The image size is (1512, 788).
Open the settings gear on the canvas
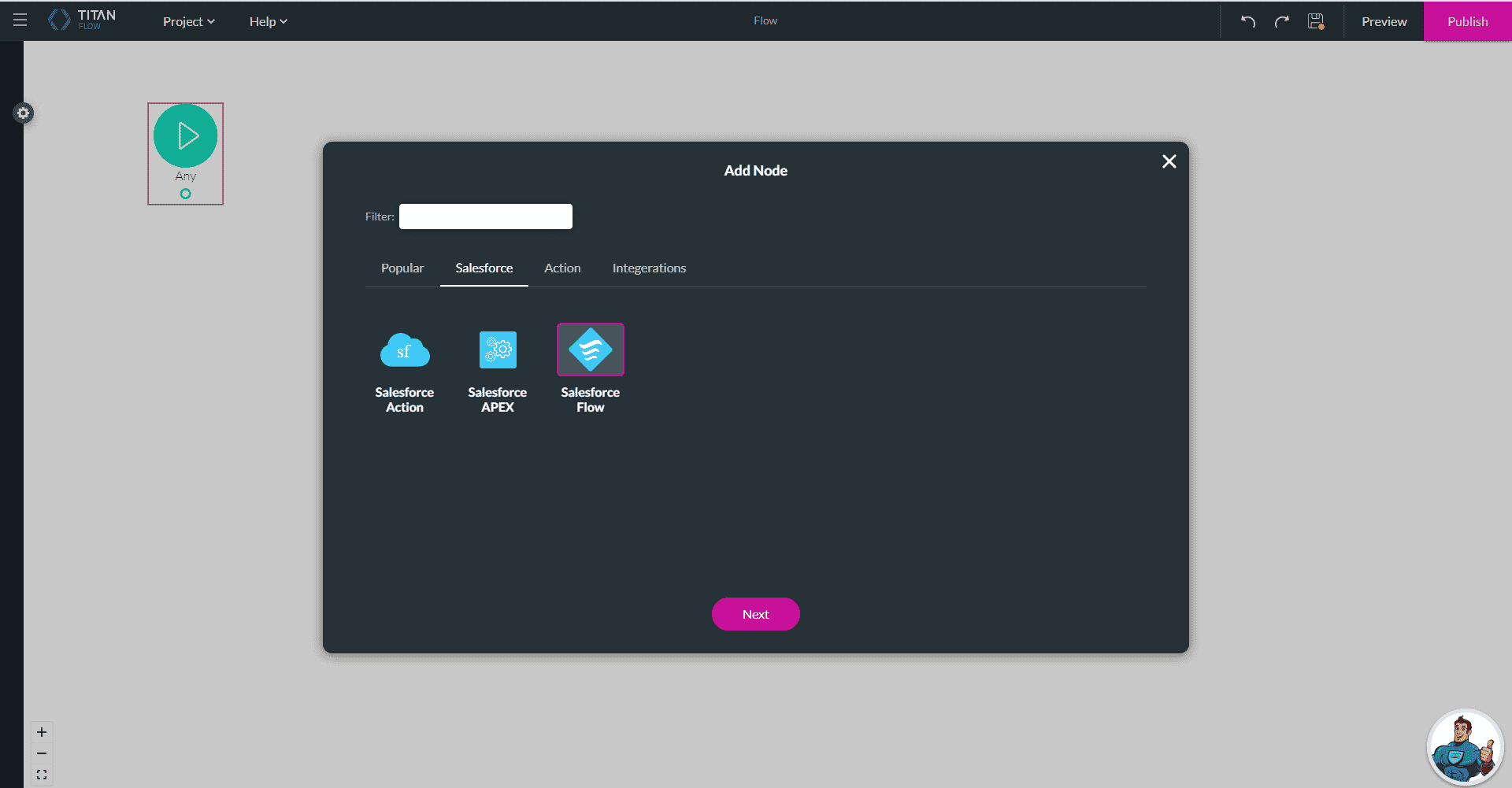coord(24,113)
